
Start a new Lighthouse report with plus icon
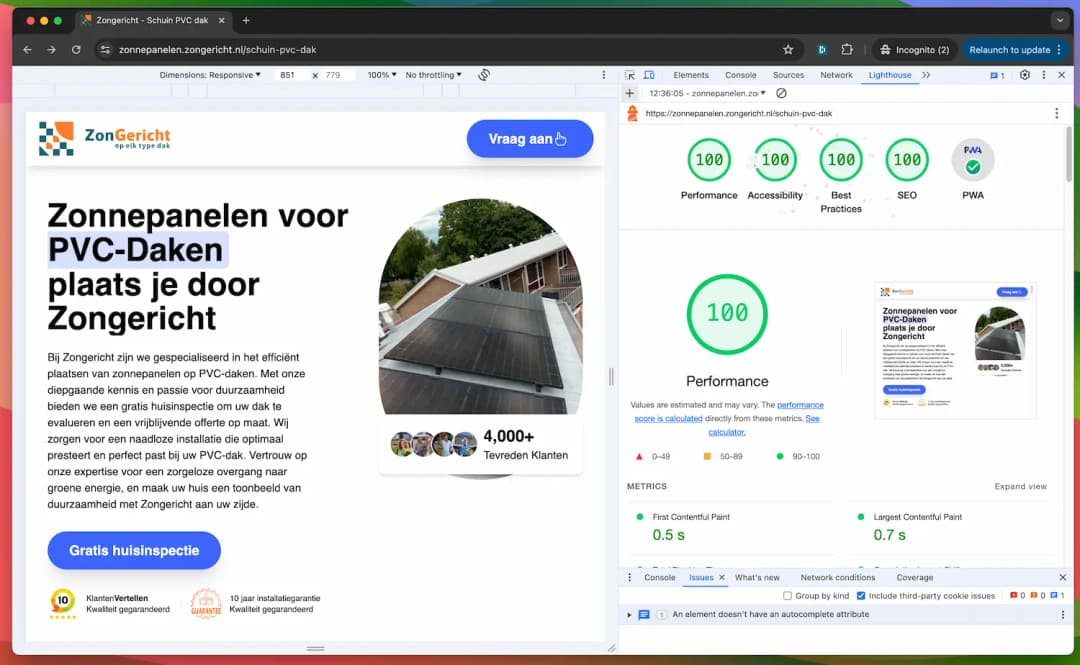(x=630, y=93)
